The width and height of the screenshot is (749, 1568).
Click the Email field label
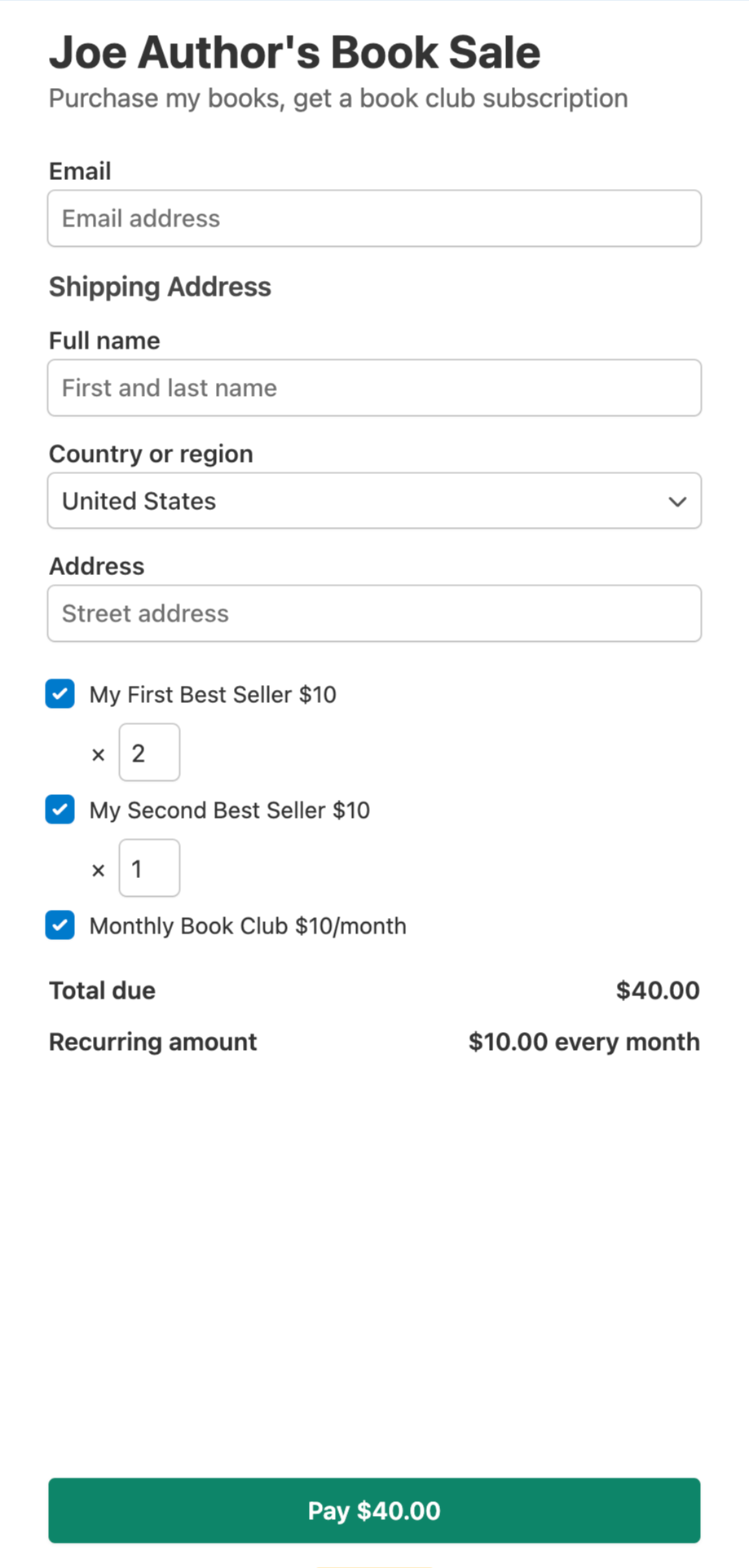80,171
